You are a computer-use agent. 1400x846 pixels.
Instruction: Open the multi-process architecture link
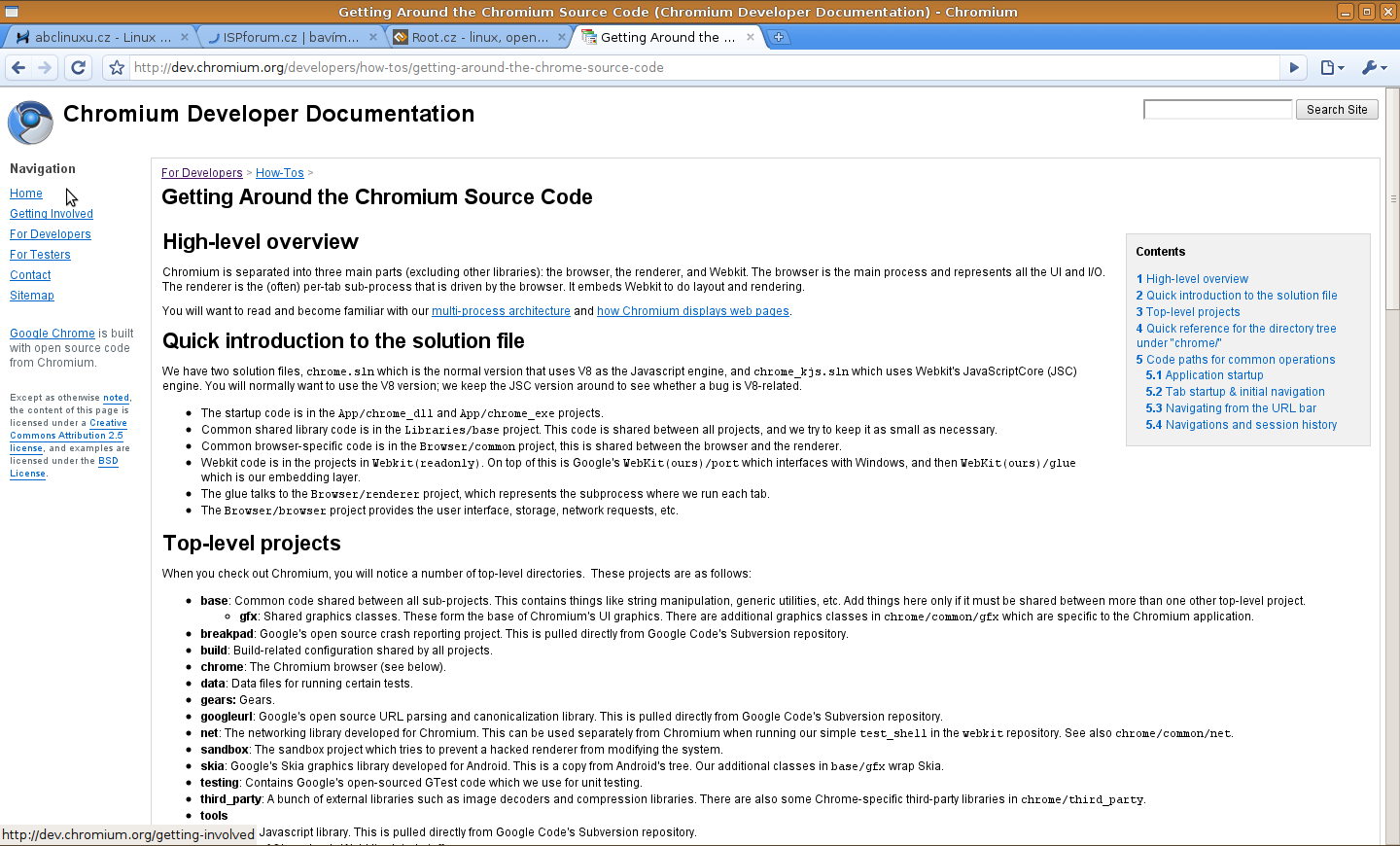tap(501, 311)
